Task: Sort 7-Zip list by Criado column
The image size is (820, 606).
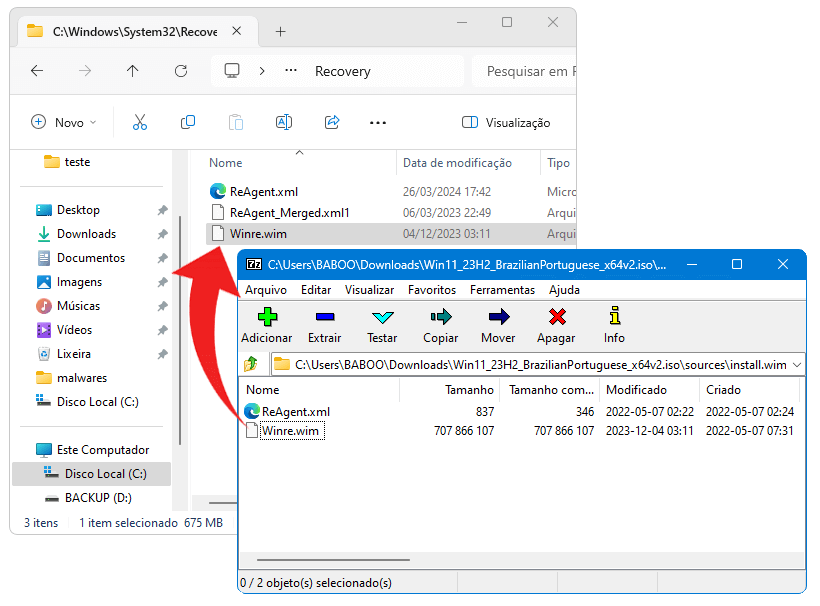Action: 723,390
